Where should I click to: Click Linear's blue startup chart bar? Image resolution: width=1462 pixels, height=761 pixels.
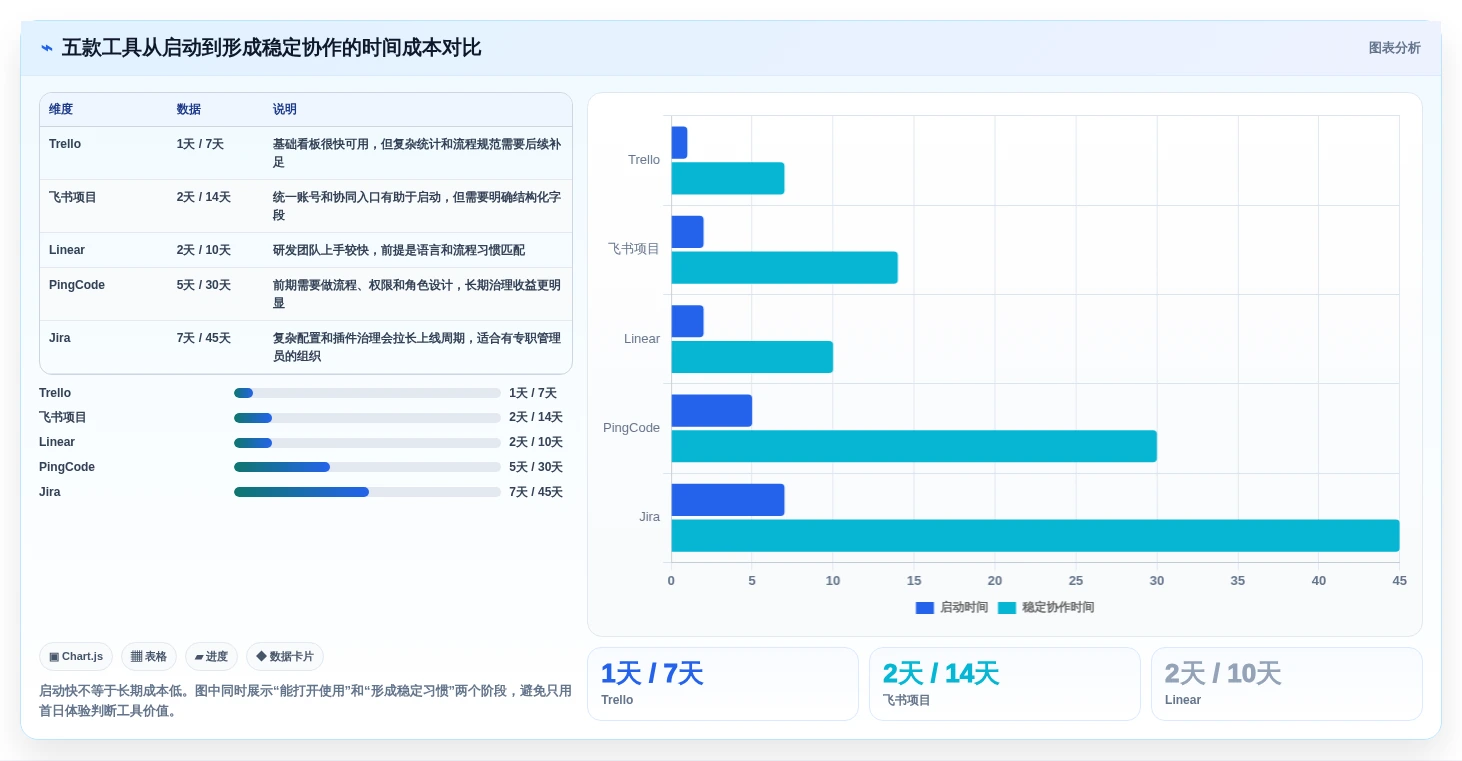click(687, 321)
